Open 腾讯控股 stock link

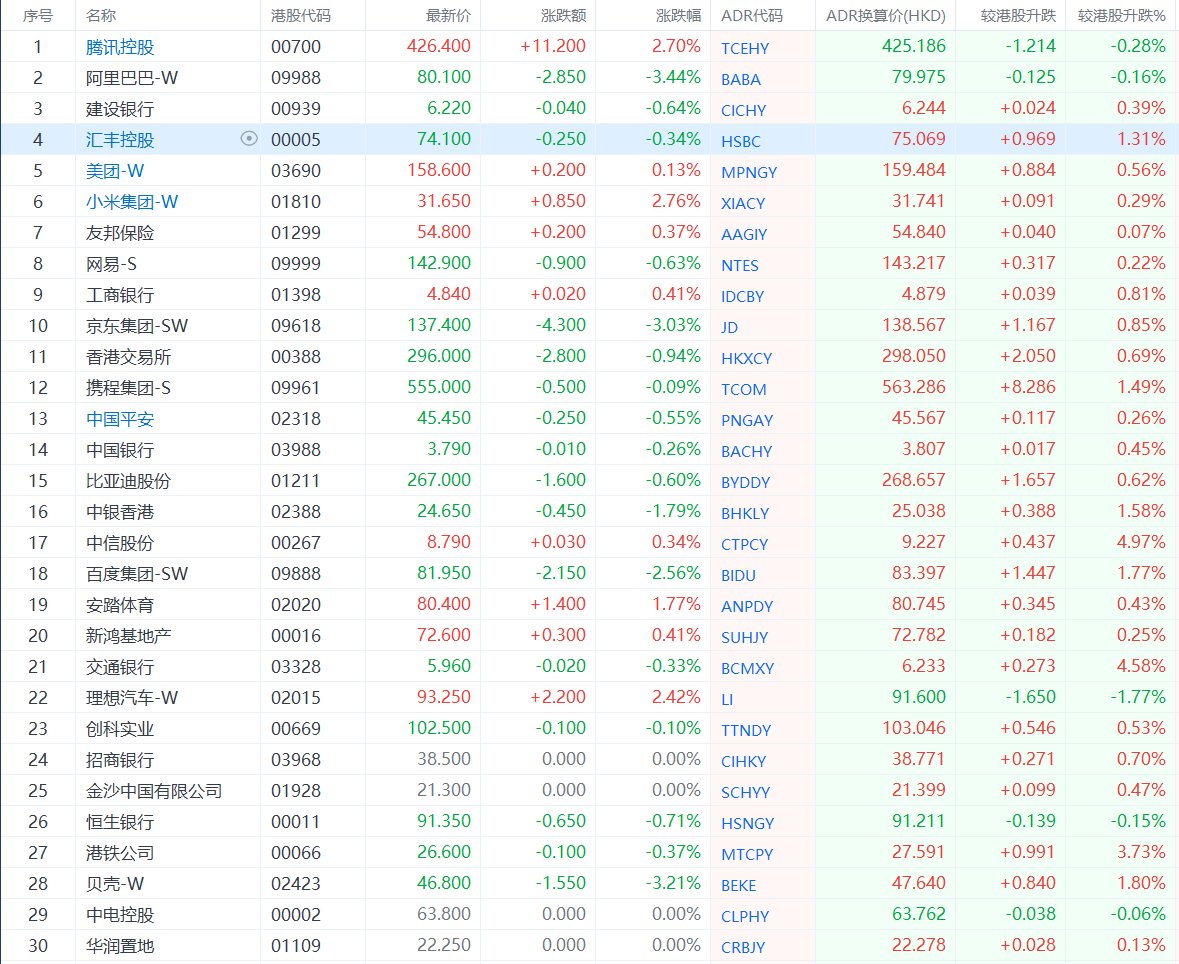(120, 47)
